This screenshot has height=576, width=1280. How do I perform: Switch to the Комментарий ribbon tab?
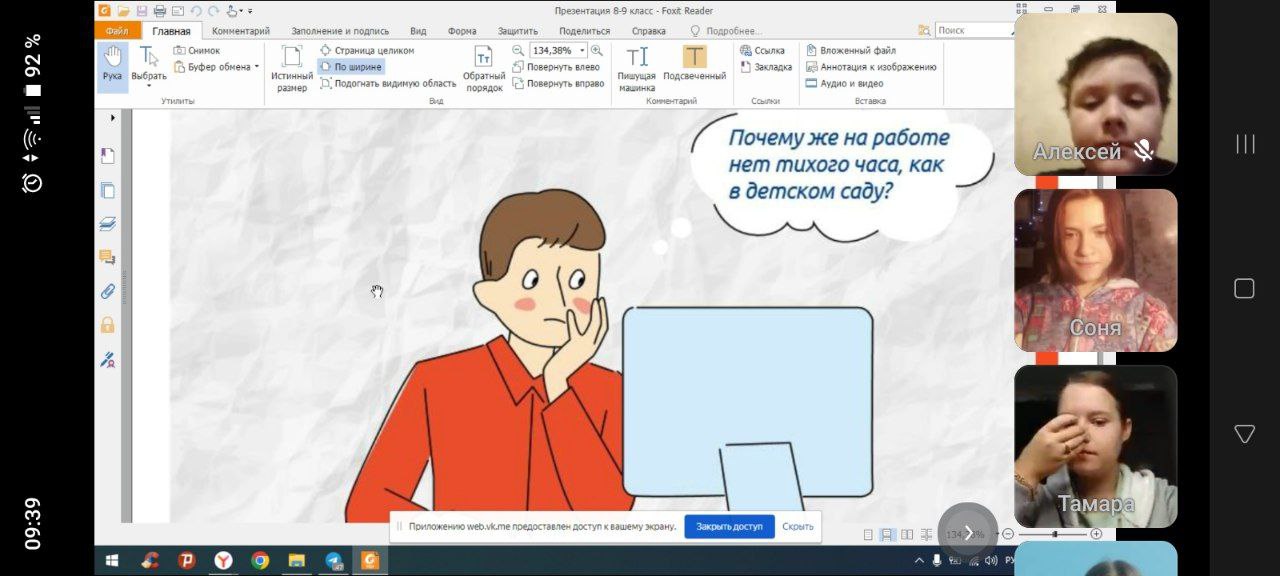(x=241, y=31)
